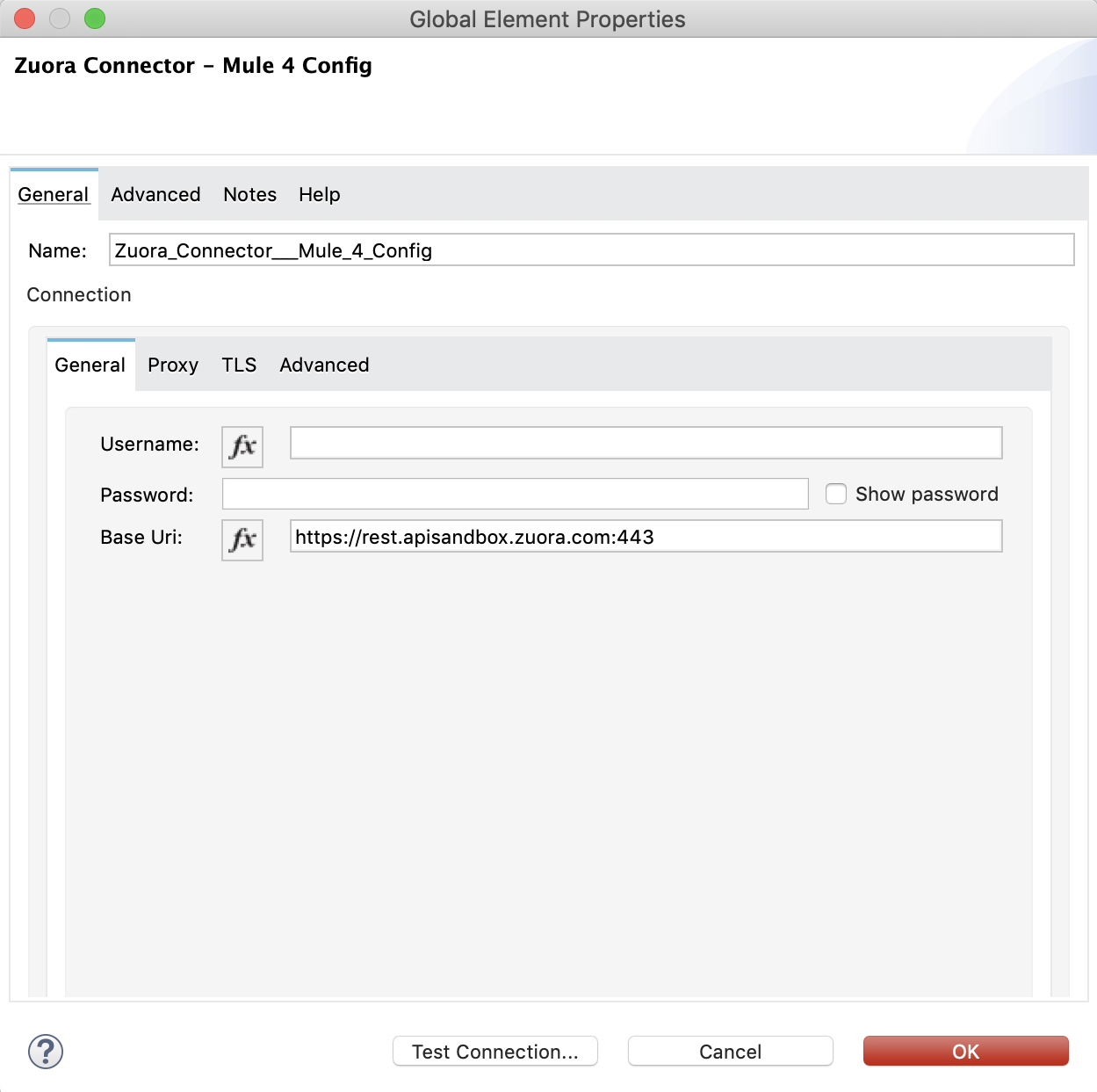
Task: Enable the Show password checkbox
Action: [x=835, y=494]
